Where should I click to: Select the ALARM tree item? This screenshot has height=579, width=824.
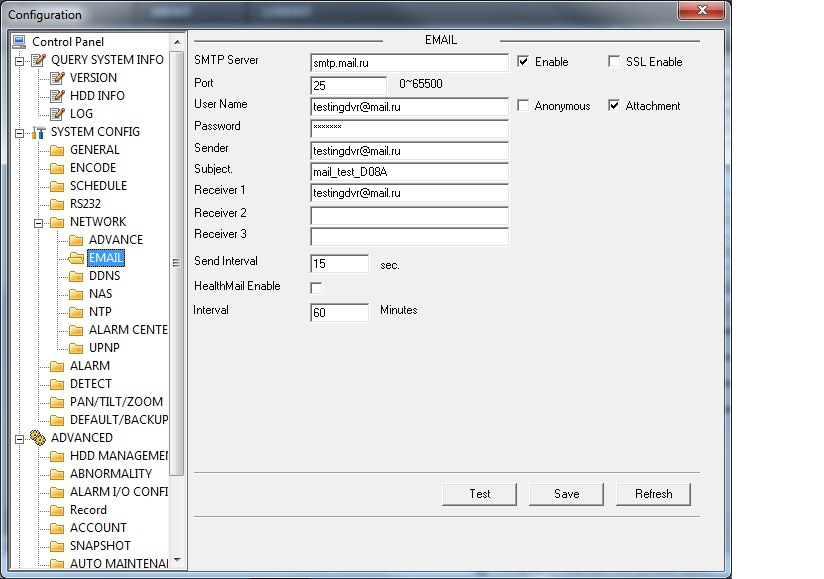[x=90, y=366]
